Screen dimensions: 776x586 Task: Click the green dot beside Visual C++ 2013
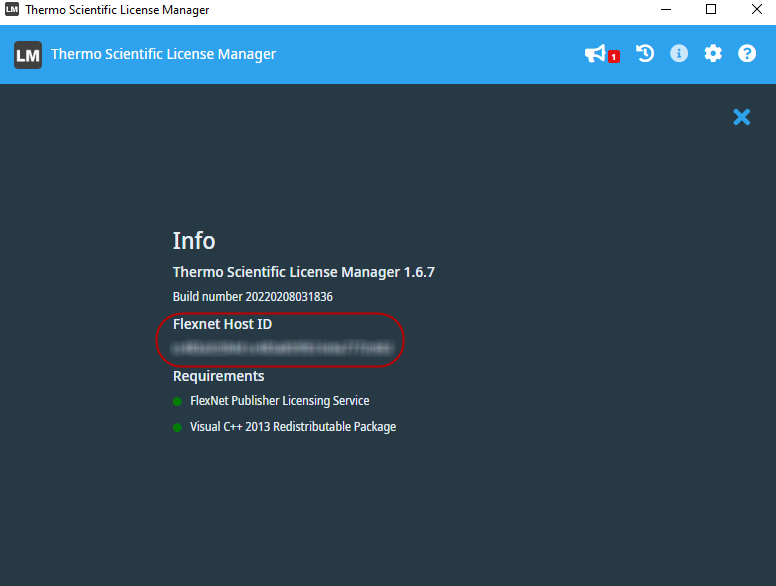(x=177, y=427)
